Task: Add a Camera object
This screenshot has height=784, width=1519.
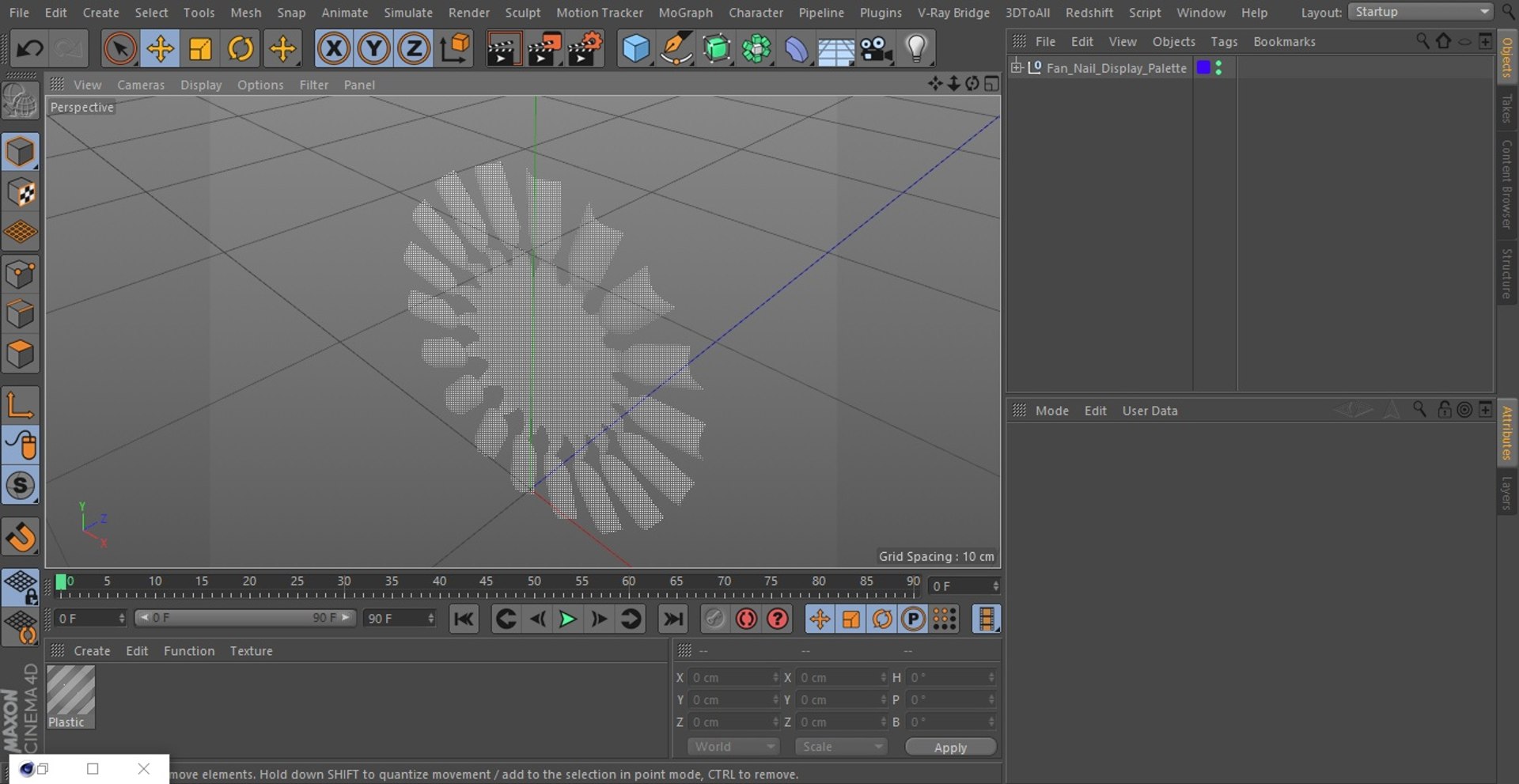Action: pyautogui.click(x=877, y=49)
